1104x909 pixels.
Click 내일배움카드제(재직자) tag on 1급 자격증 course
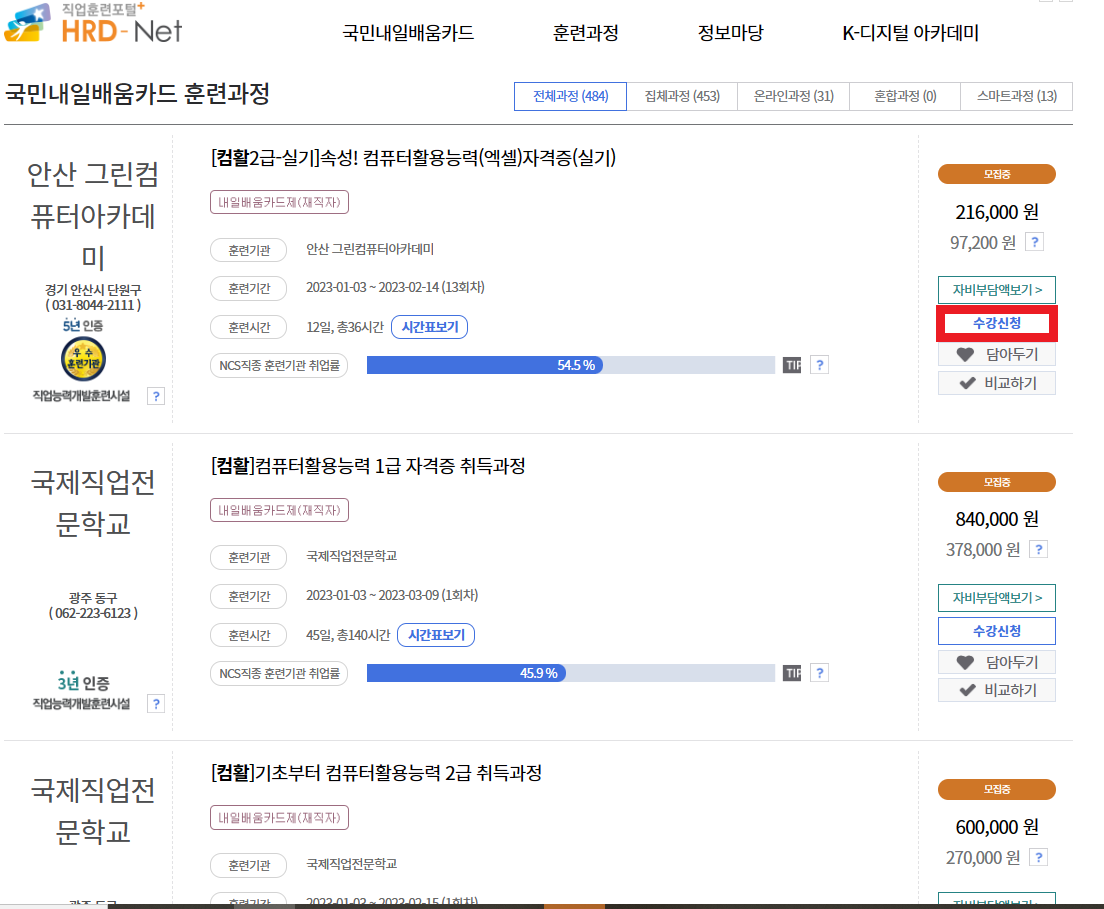click(x=280, y=510)
